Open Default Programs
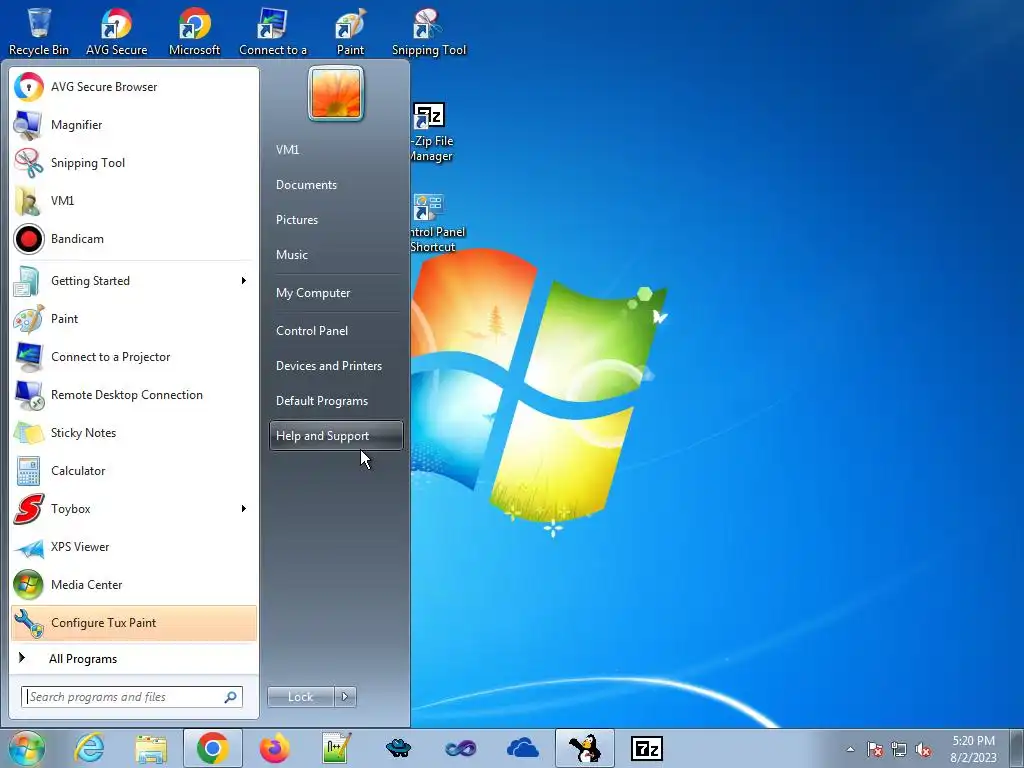The height and width of the screenshot is (768, 1024). (x=336, y=401)
